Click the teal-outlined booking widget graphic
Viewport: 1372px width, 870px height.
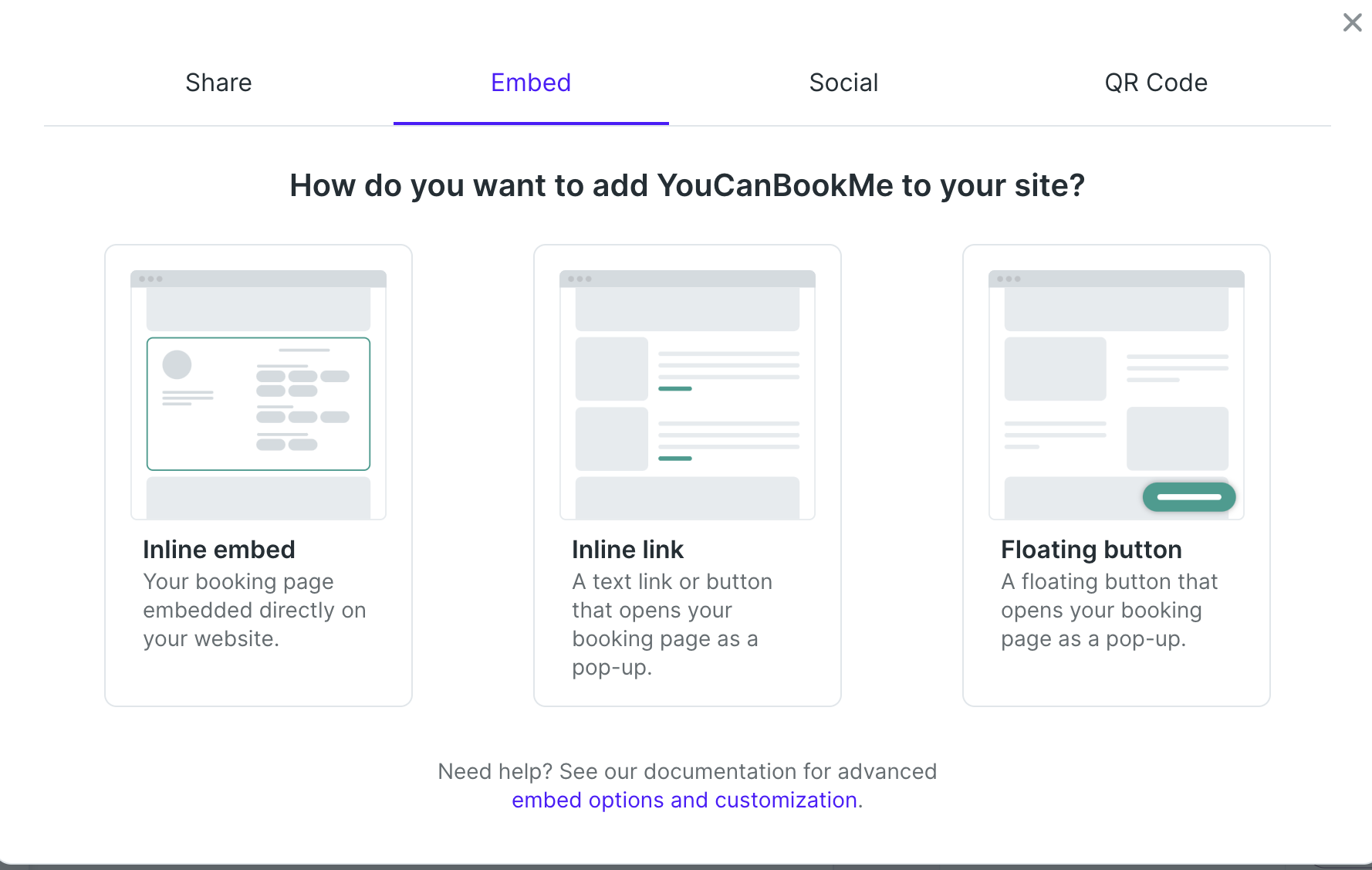tap(259, 404)
